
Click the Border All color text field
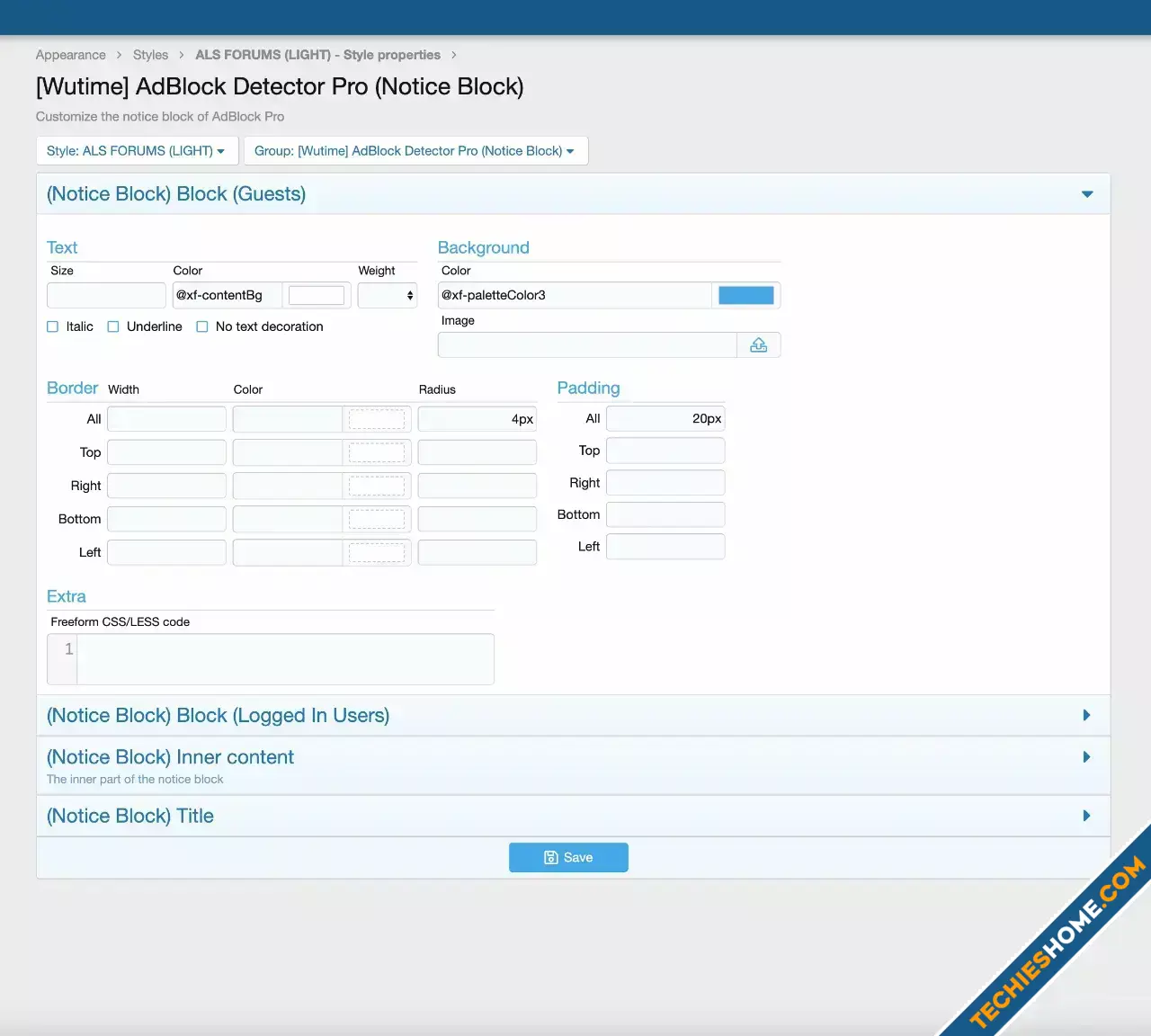pyautogui.click(x=288, y=419)
